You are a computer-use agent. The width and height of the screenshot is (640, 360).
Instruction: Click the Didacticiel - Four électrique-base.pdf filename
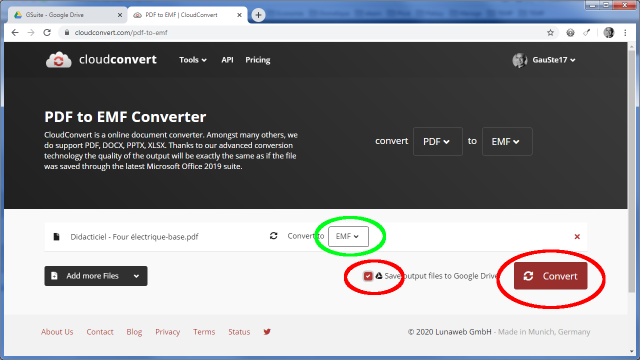pos(134,237)
